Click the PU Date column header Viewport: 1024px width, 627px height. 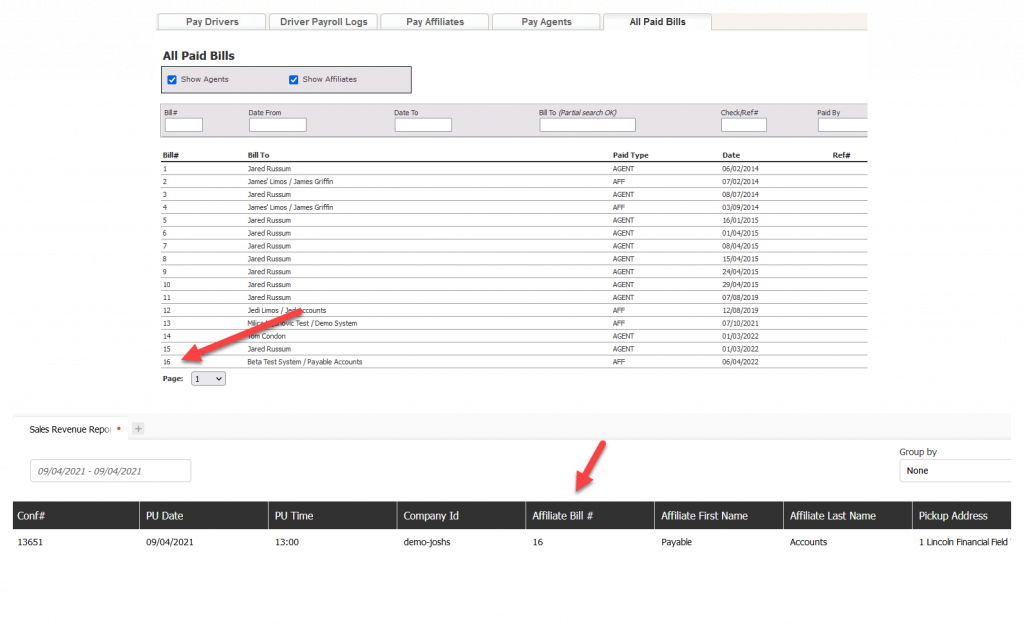[166, 516]
